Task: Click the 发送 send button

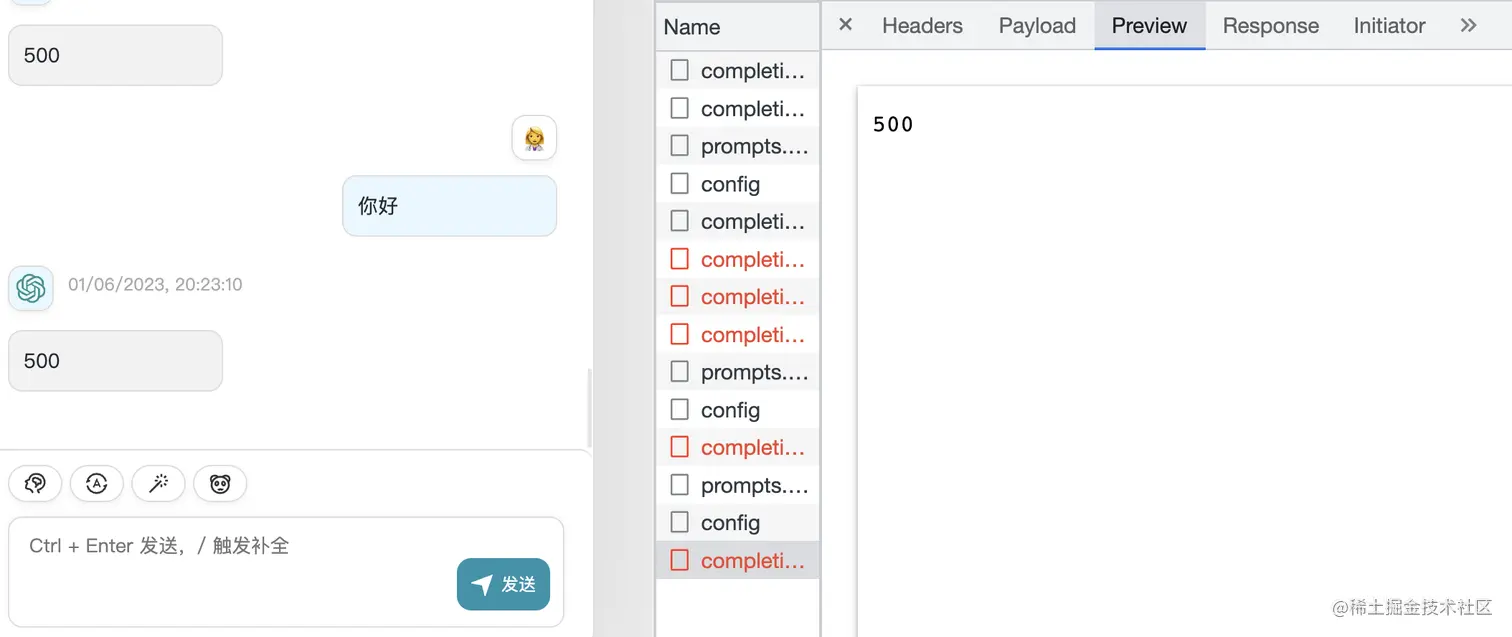Action: click(503, 584)
